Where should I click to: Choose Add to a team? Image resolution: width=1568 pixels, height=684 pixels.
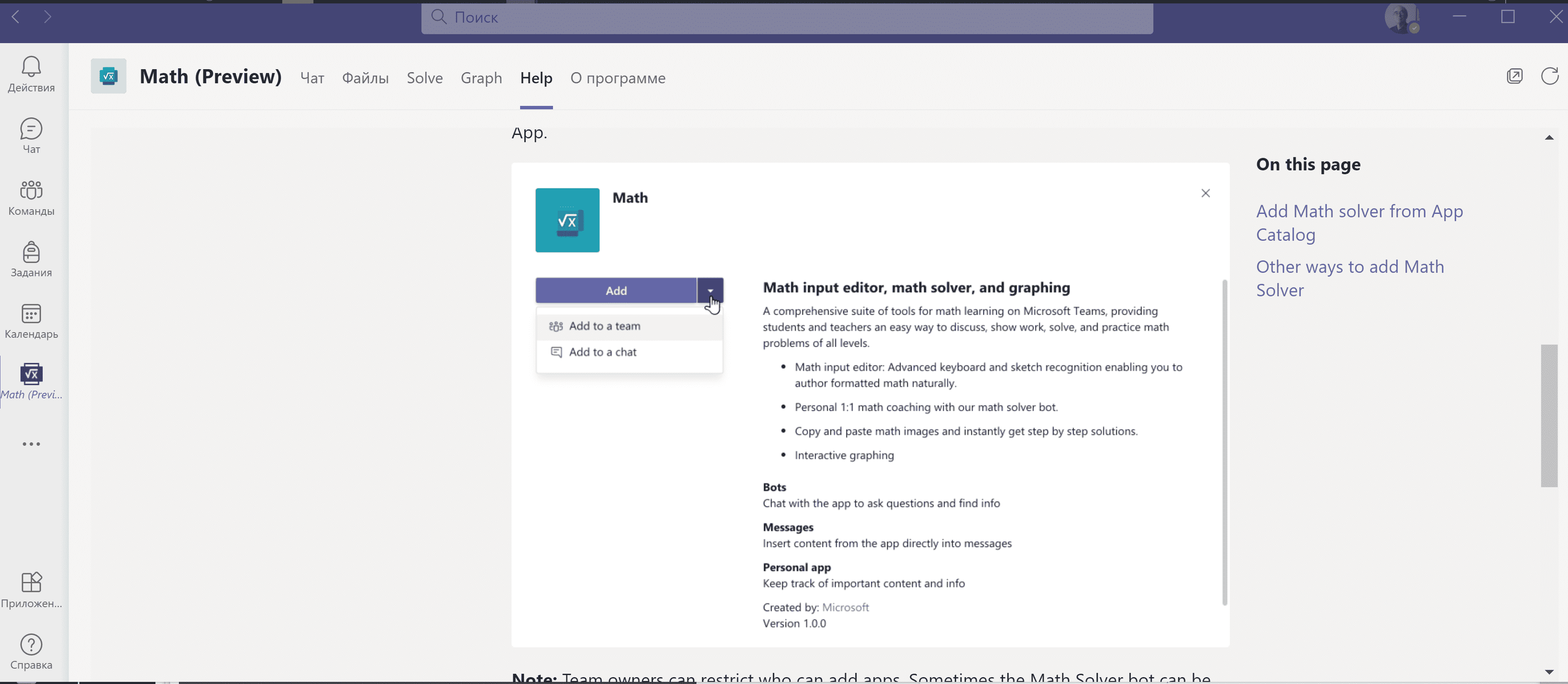click(x=629, y=326)
